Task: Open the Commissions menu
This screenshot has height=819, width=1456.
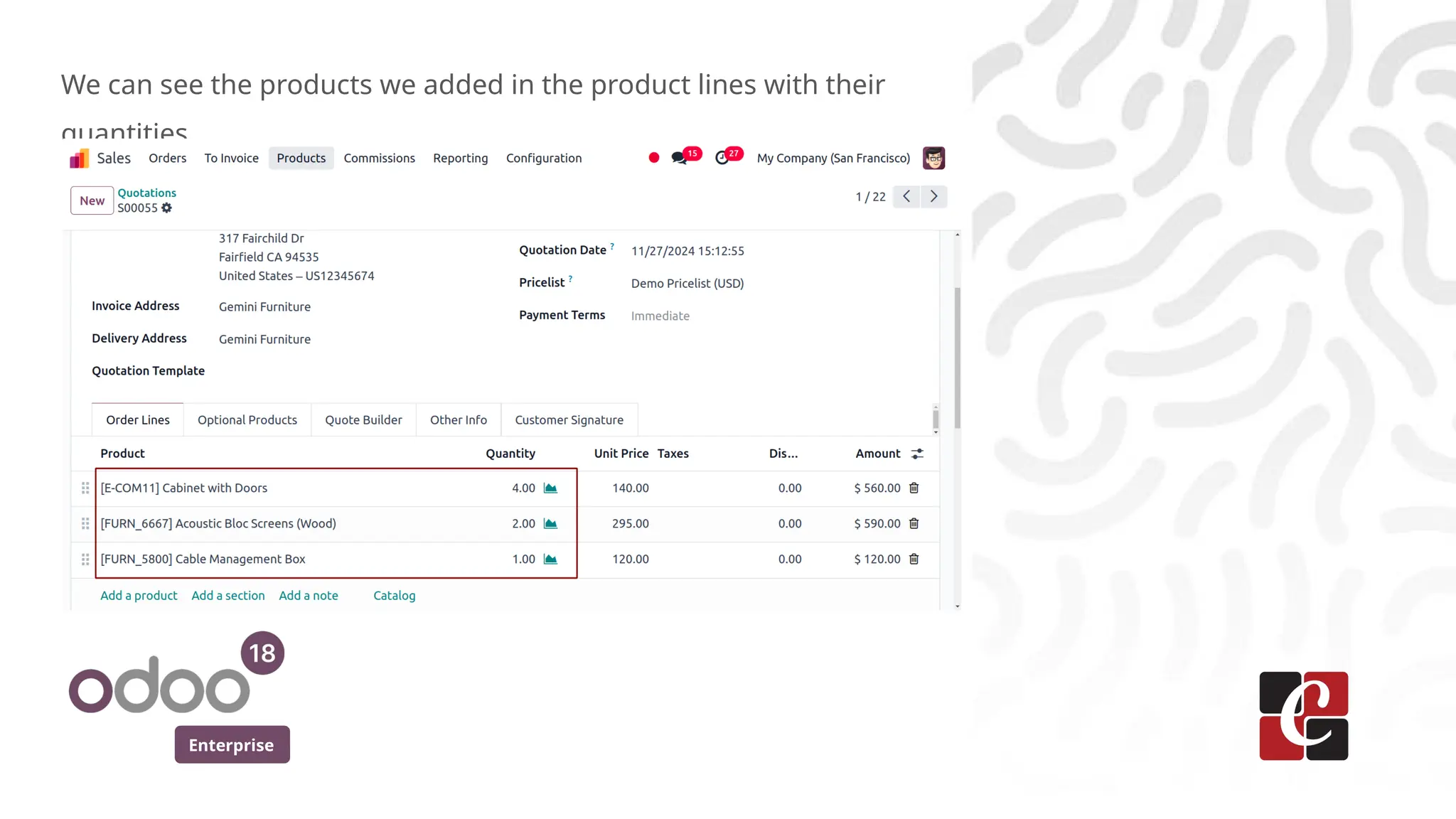Action: click(x=380, y=158)
